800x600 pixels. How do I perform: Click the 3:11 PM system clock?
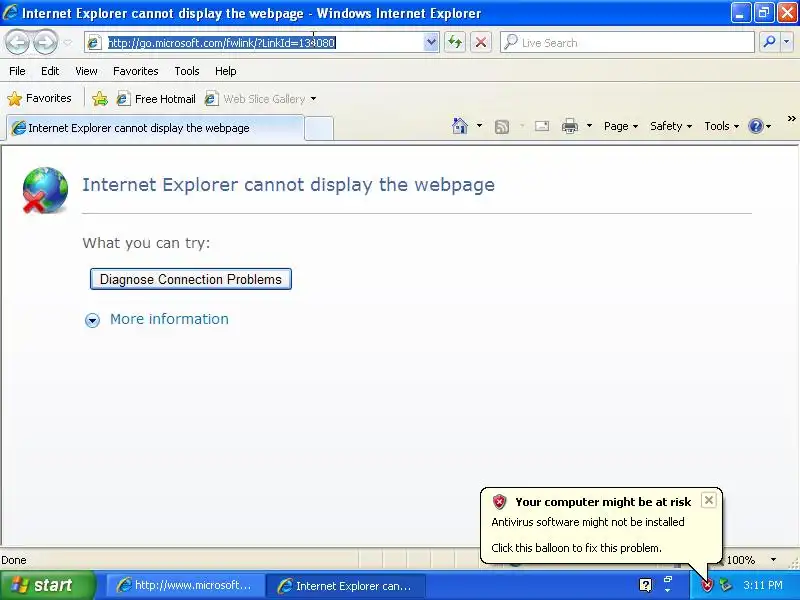pyautogui.click(x=762, y=585)
